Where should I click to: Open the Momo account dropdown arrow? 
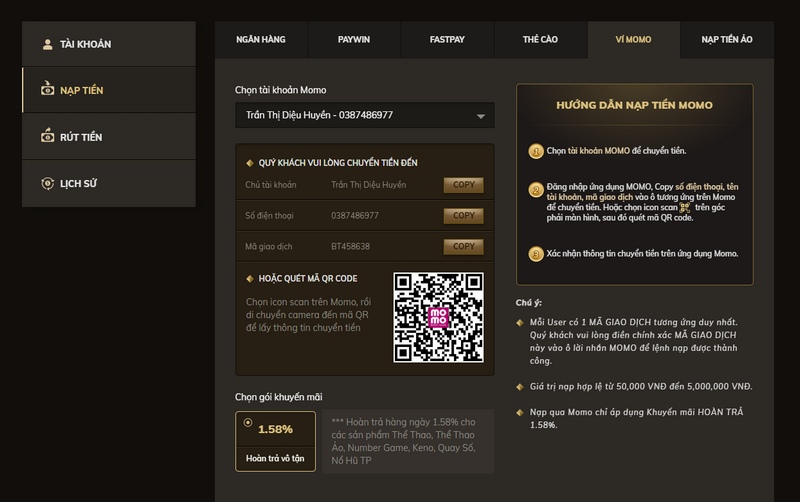click(x=482, y=116)
